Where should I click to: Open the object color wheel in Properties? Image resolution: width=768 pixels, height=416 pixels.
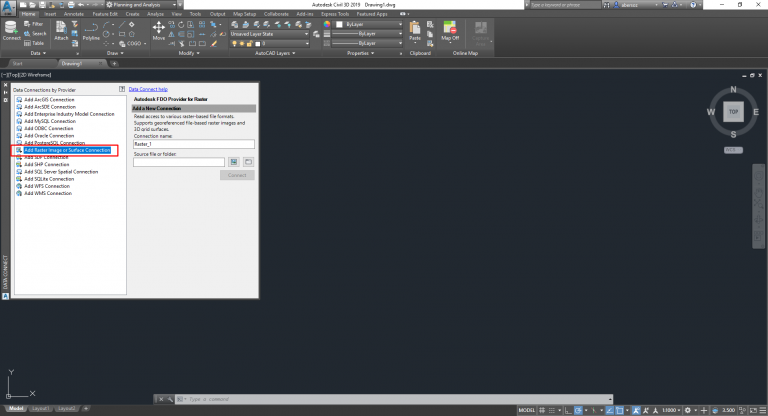click(x=327, y=24)
